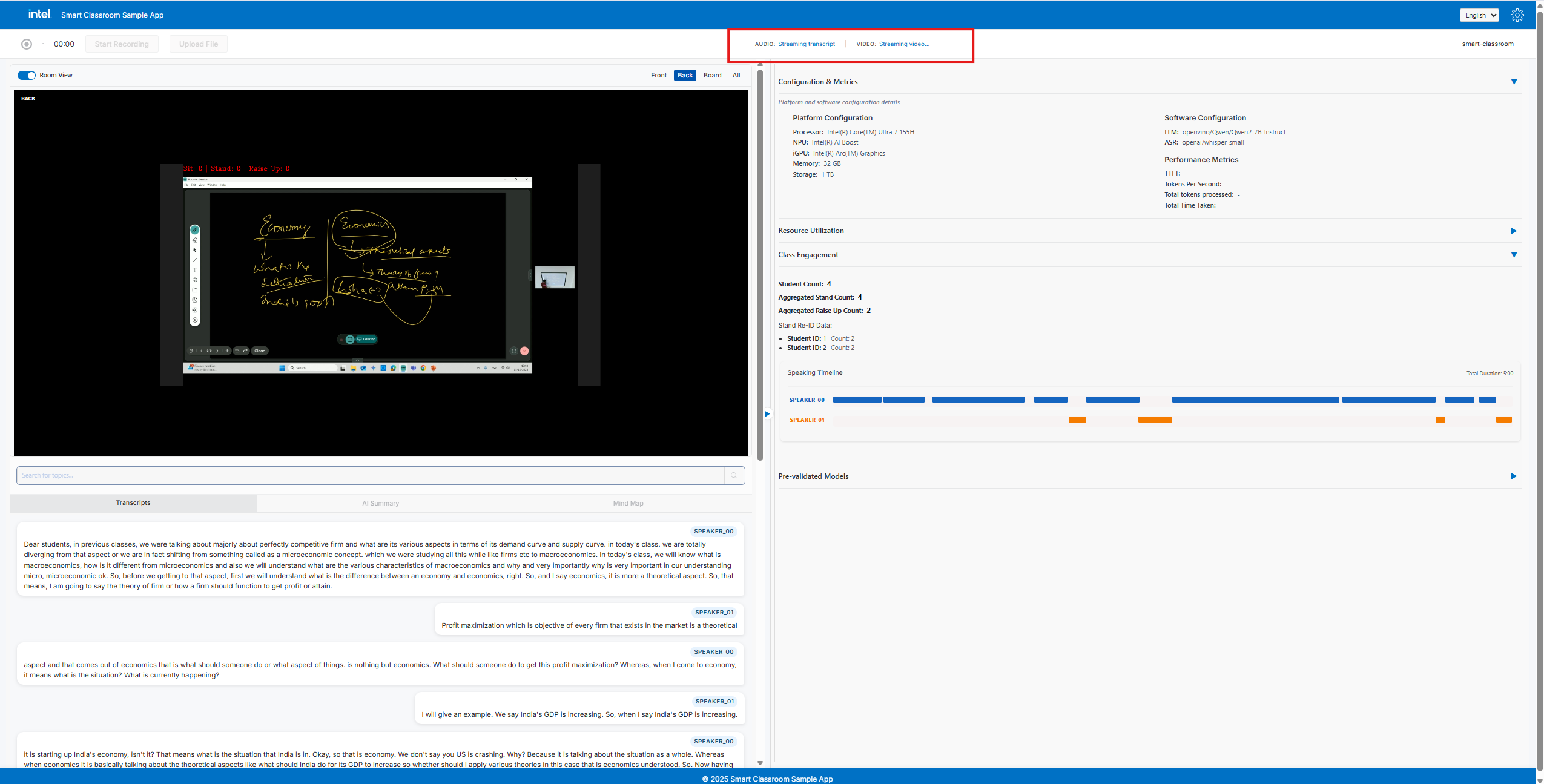Collapse the Class Engagement section

(x=1514, y=254)
